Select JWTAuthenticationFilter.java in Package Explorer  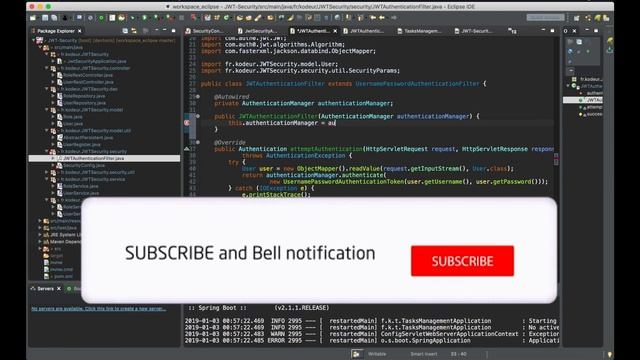pos(104,158)
